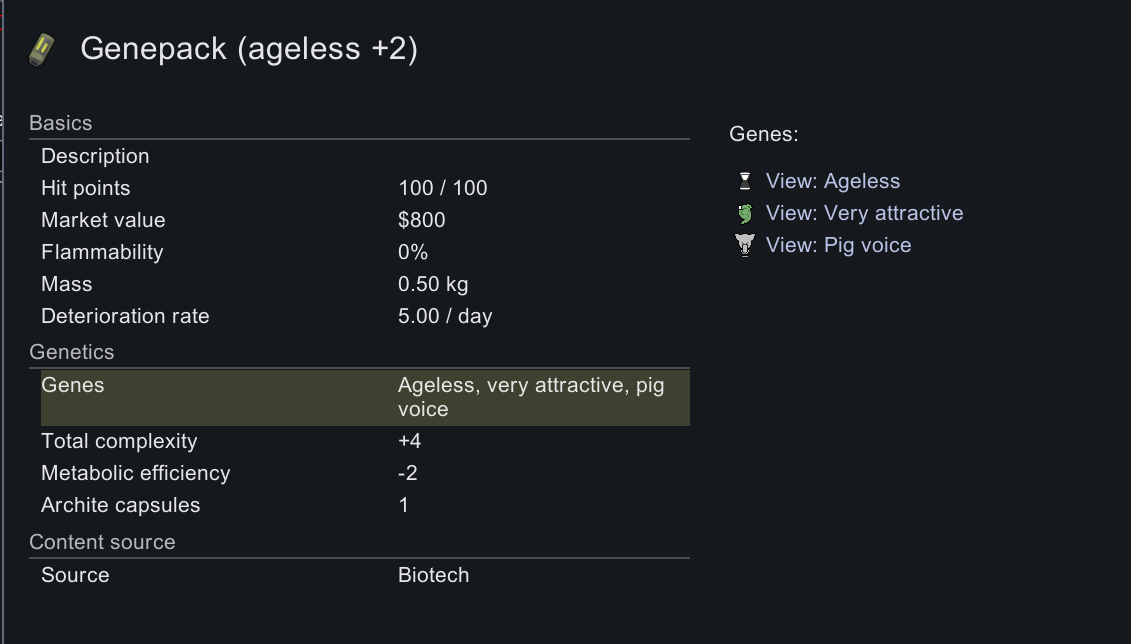The image size is (1131, 644).
Task: Click the Ageless hourglass gene icon
Action: (745, 181)
